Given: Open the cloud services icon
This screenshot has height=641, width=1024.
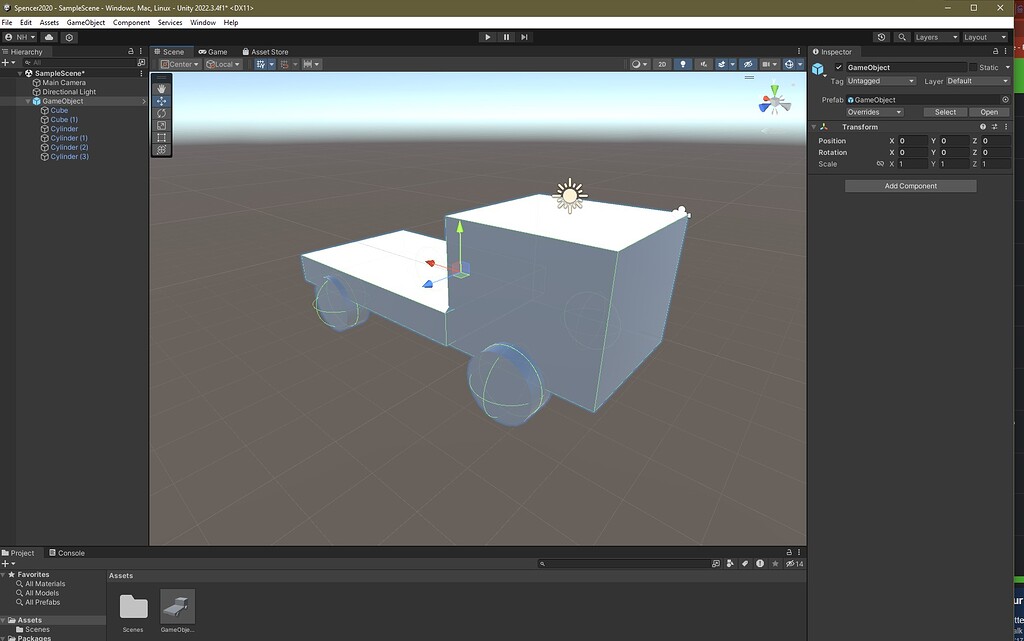Looking at the screenshot, I should 48,37.
